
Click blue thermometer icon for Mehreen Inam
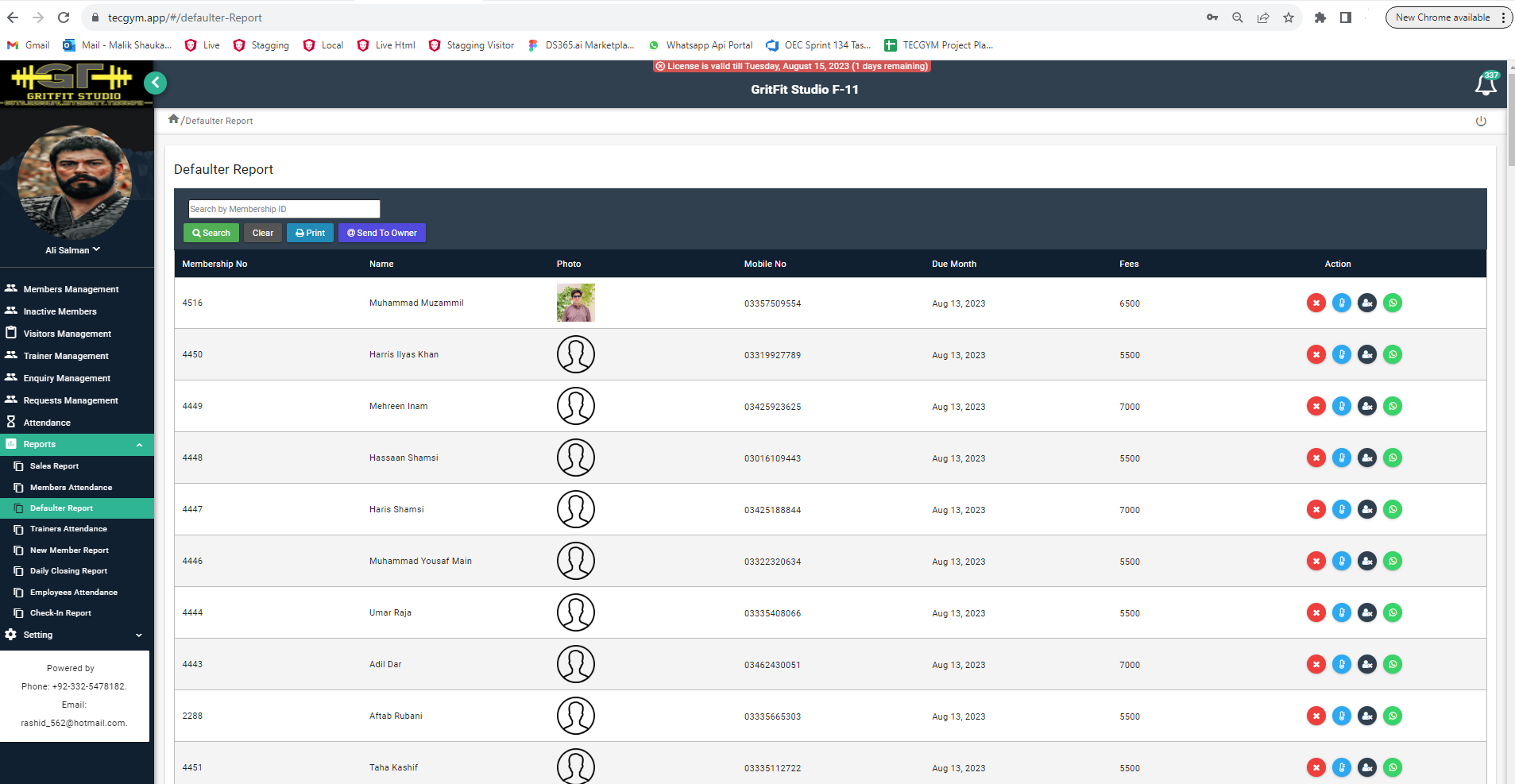click(1341, 406)
